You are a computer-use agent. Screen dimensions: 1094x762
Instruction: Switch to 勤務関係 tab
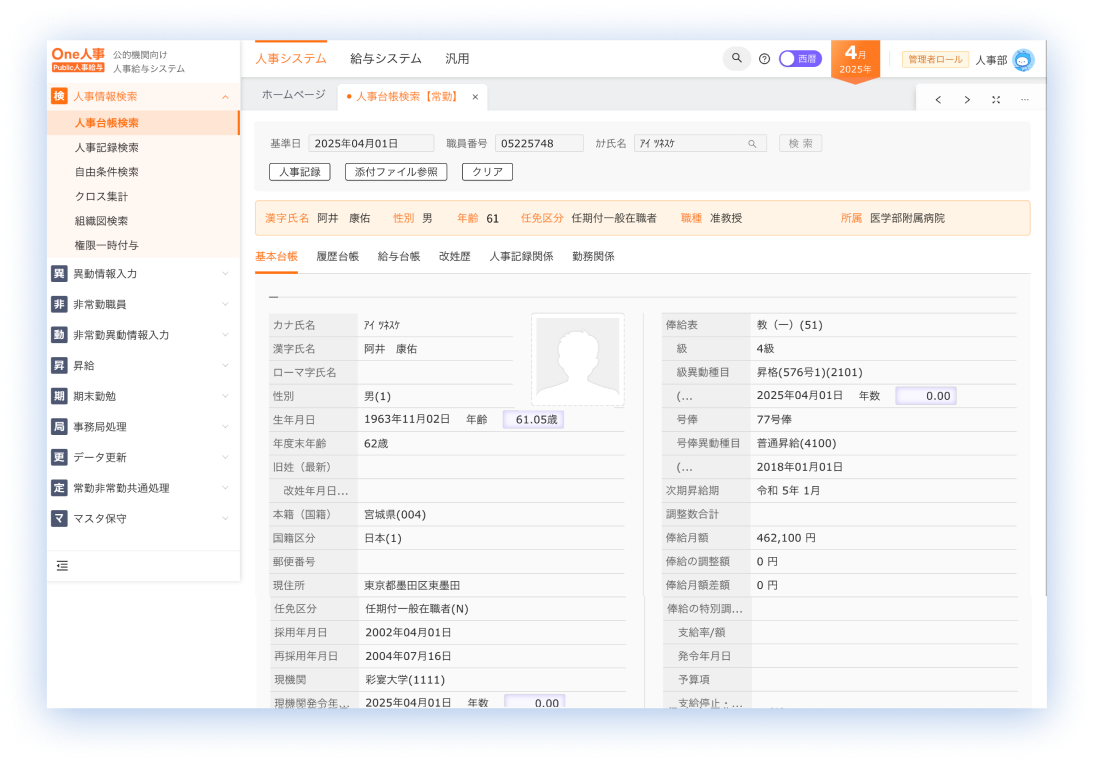pyautogui.click(x=593, y=257)
